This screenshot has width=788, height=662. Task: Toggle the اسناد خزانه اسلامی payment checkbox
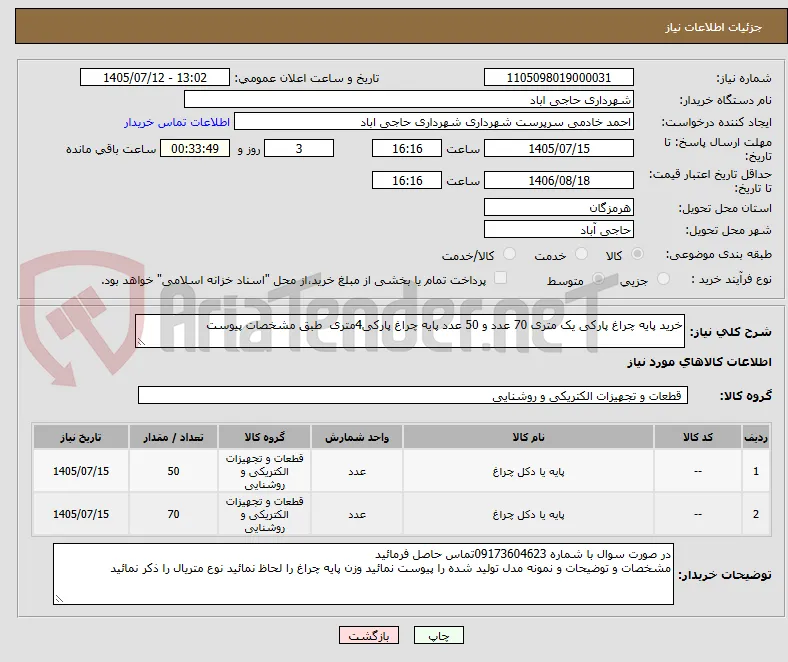click(501, 278)
